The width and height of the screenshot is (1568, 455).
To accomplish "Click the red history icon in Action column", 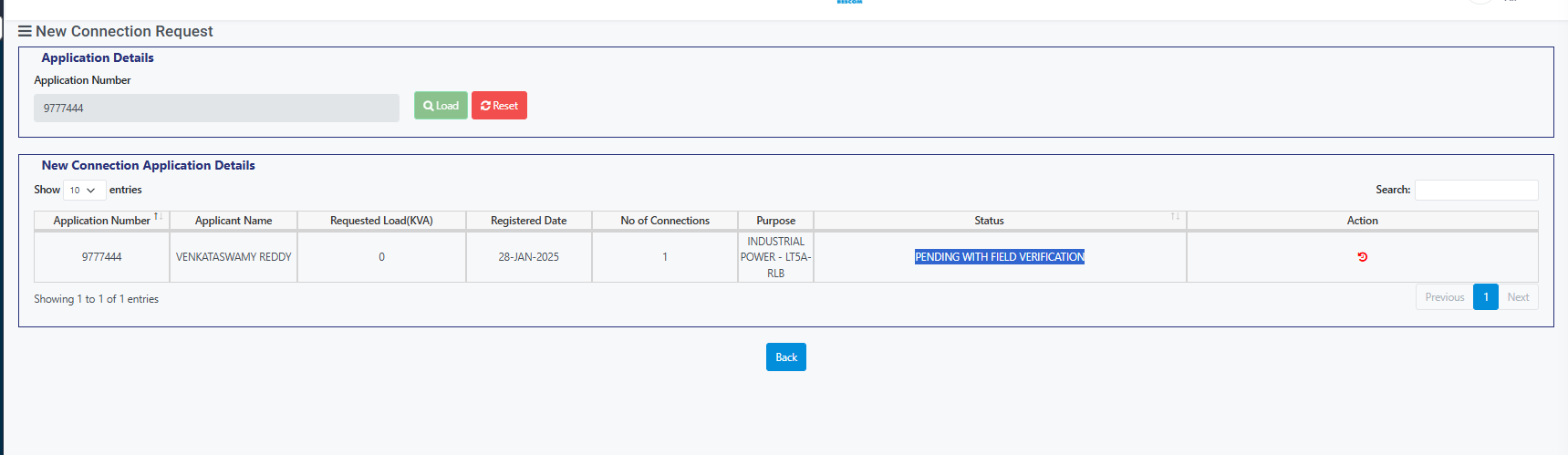I will point(1362,257).
